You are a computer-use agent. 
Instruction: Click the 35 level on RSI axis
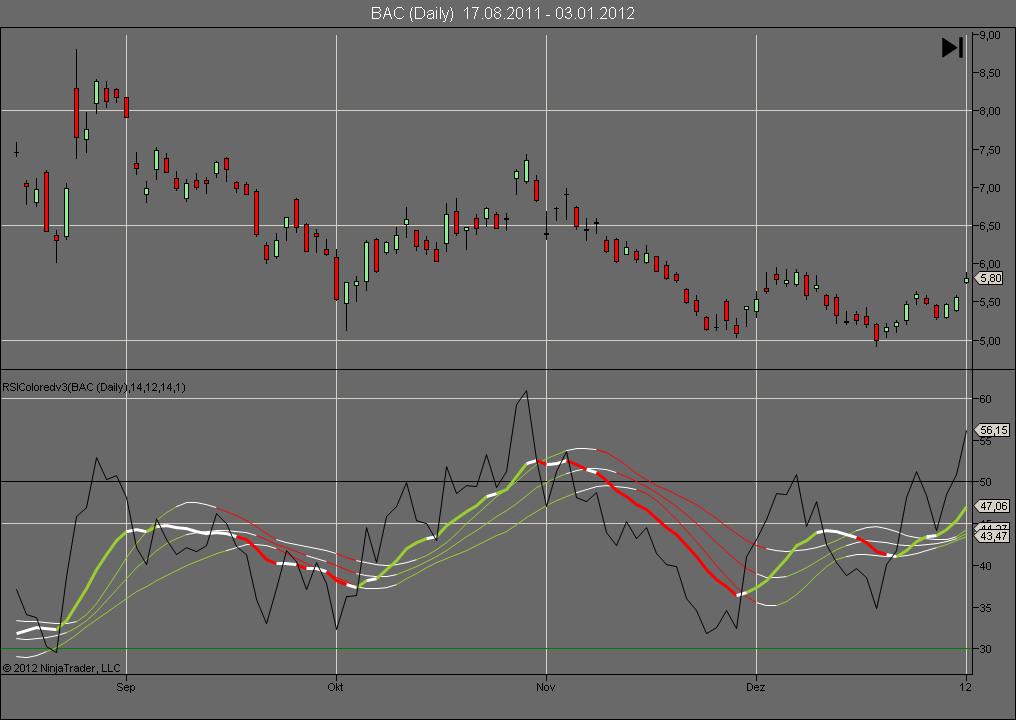(985, 608)
